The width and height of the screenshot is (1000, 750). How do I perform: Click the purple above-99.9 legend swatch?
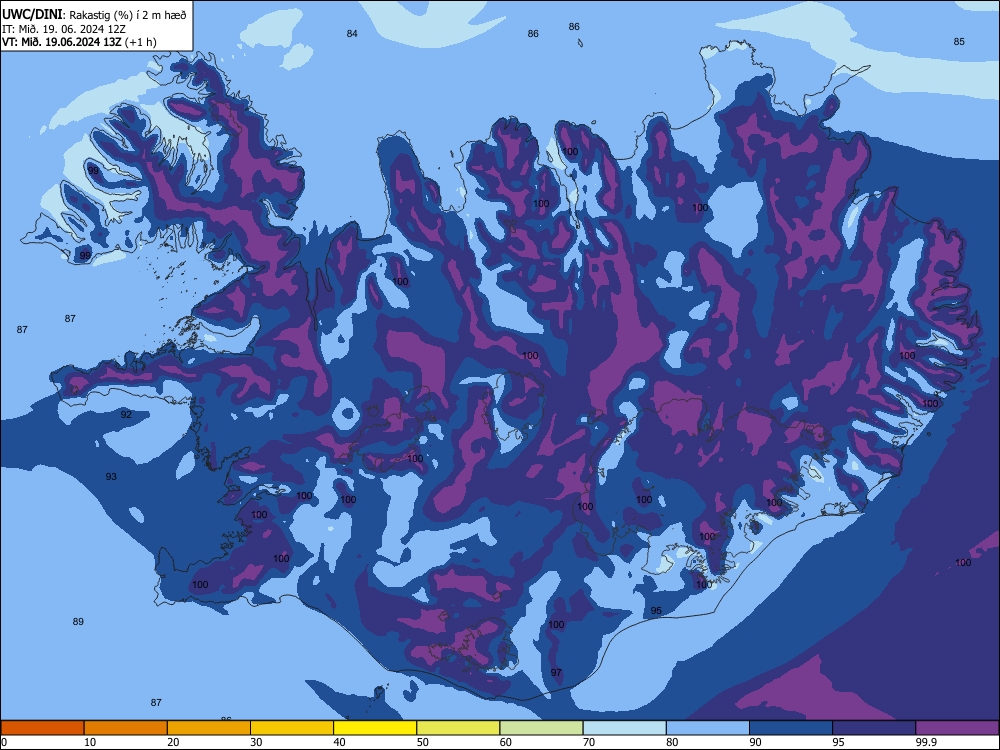tap(957, 728)
